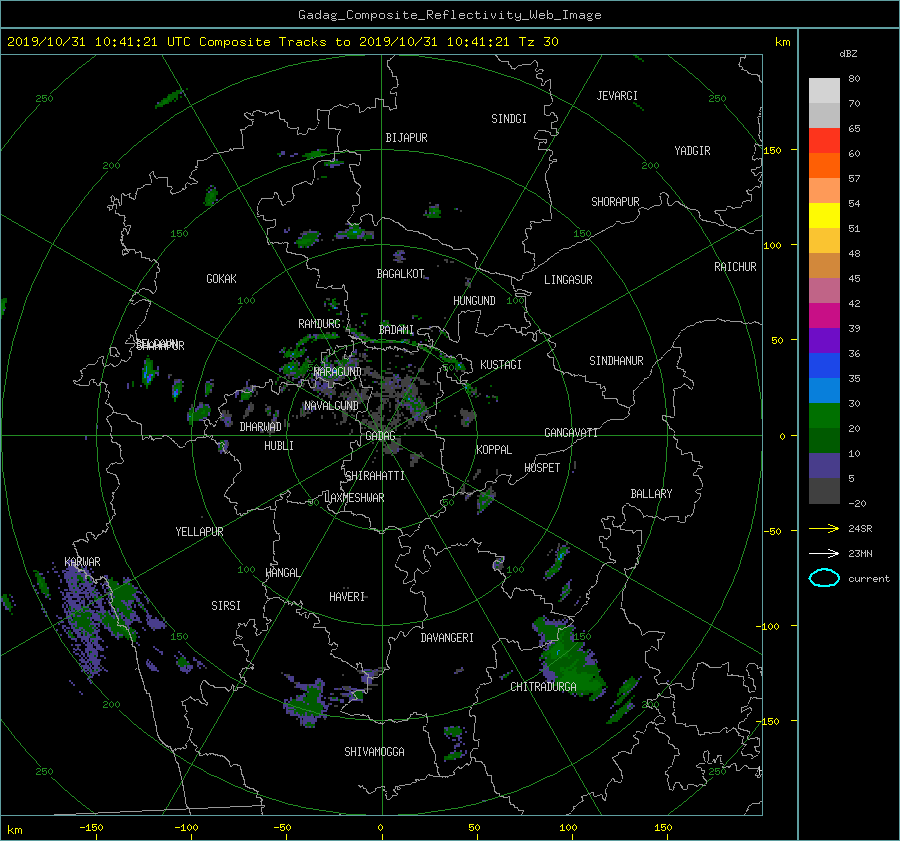The image size is (900, 841).
Task: Click the CHITRADURGA city label
Action: click(x=543, y=687)
